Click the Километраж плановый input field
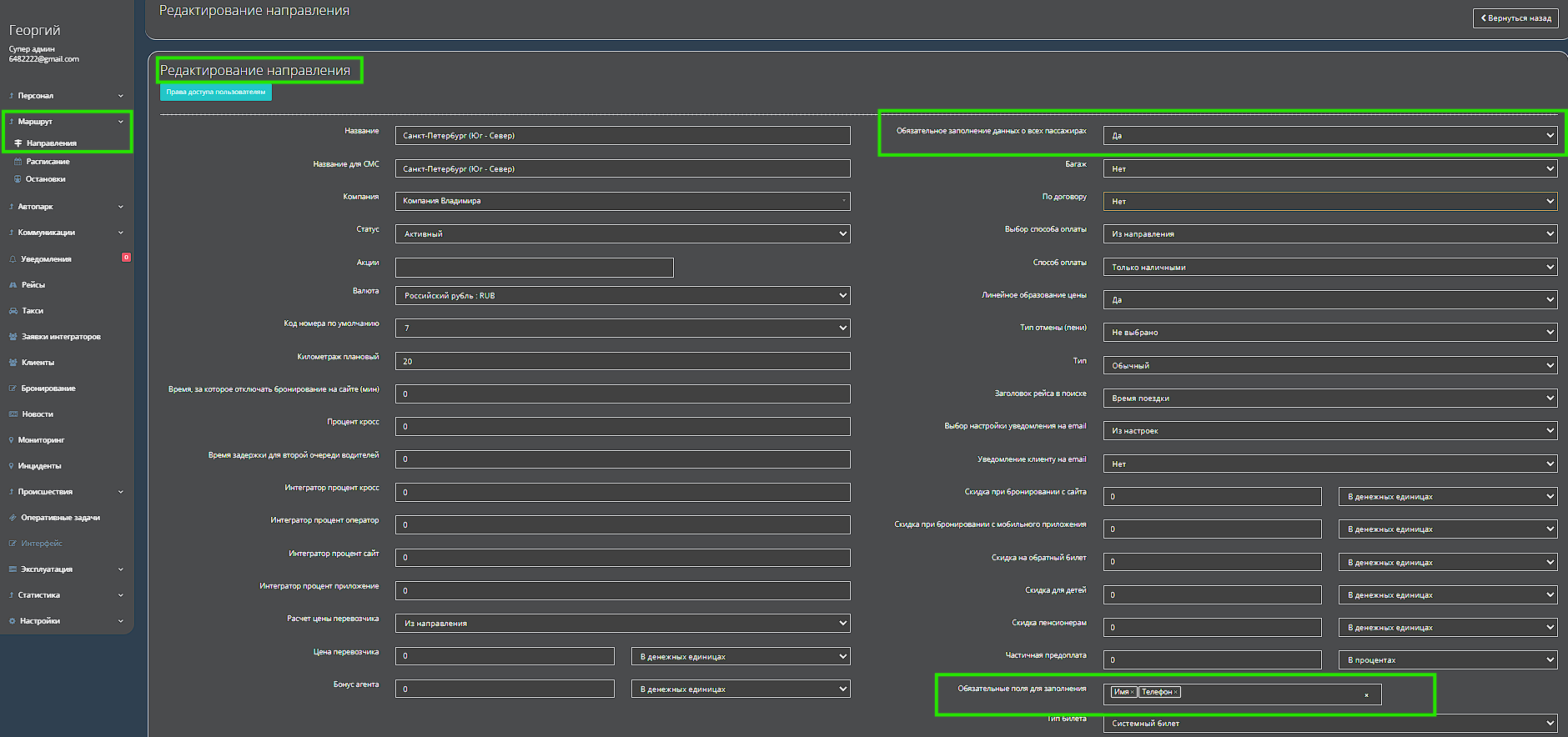1568x737 pixels. (x=622, y=362)
